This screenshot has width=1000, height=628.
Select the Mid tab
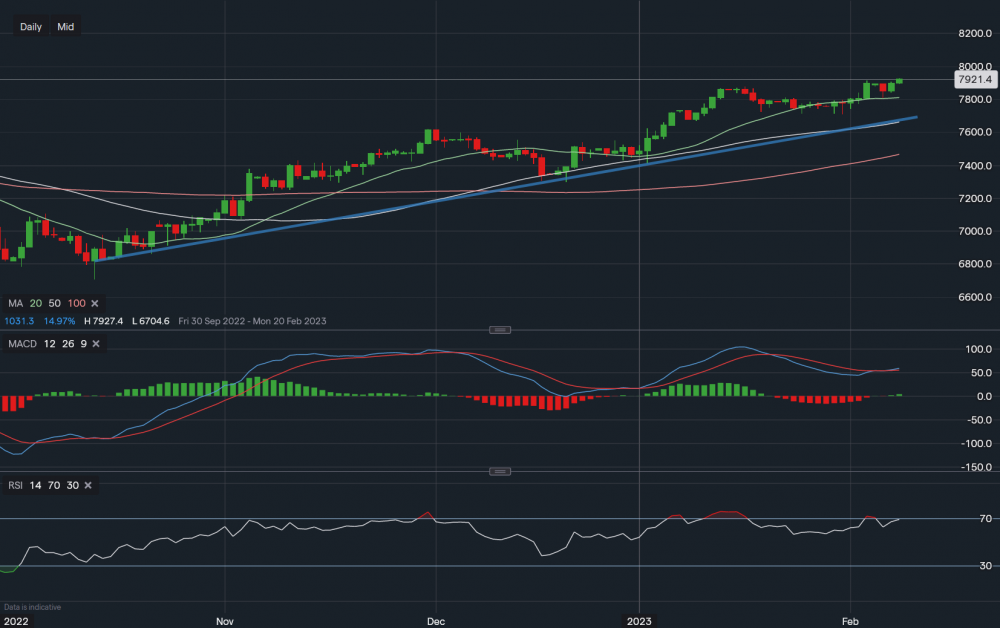click(65, 26)
